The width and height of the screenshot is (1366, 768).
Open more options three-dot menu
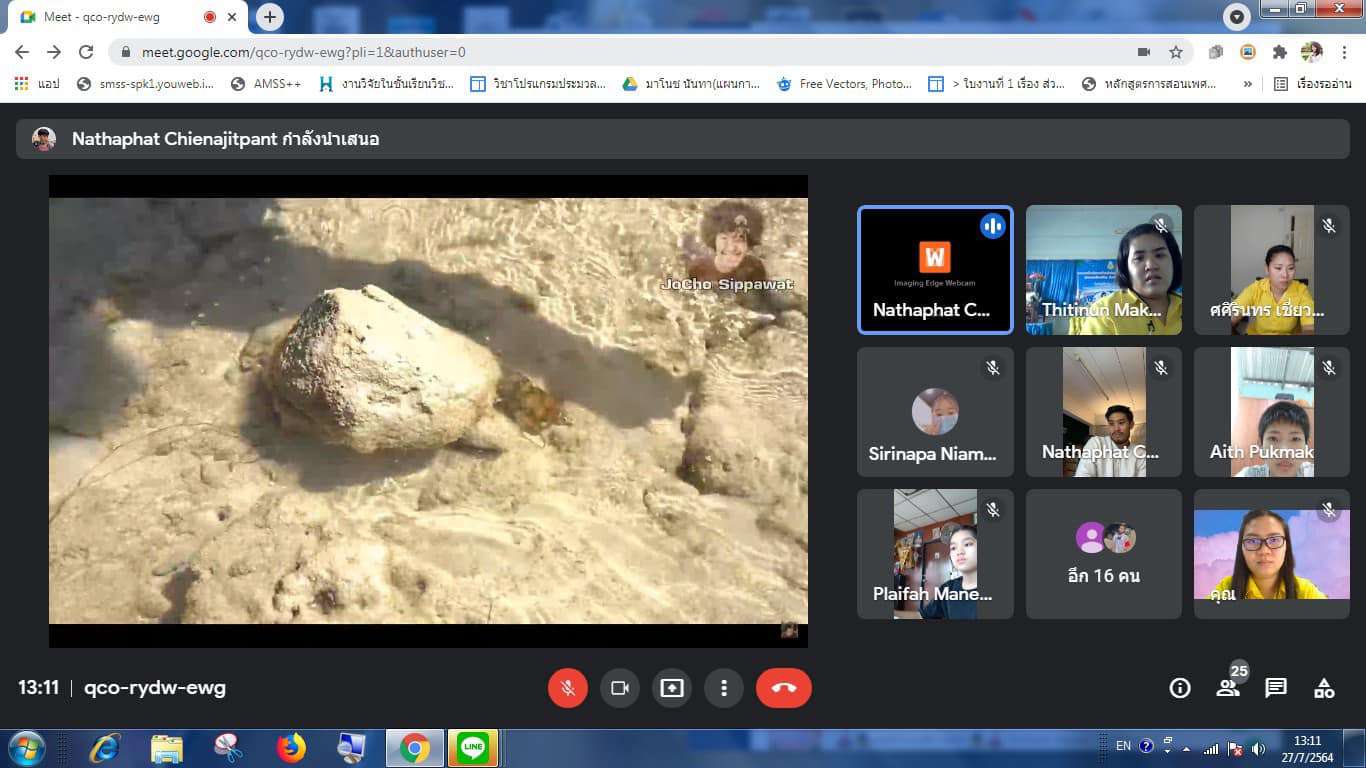[x=723, y=688]
